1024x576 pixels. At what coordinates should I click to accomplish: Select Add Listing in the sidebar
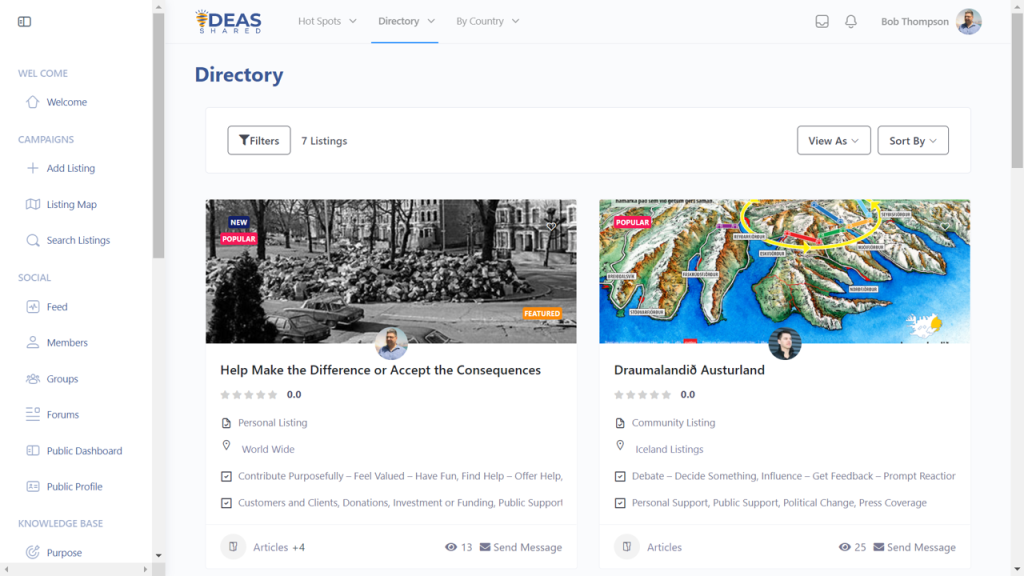(71, 168)
